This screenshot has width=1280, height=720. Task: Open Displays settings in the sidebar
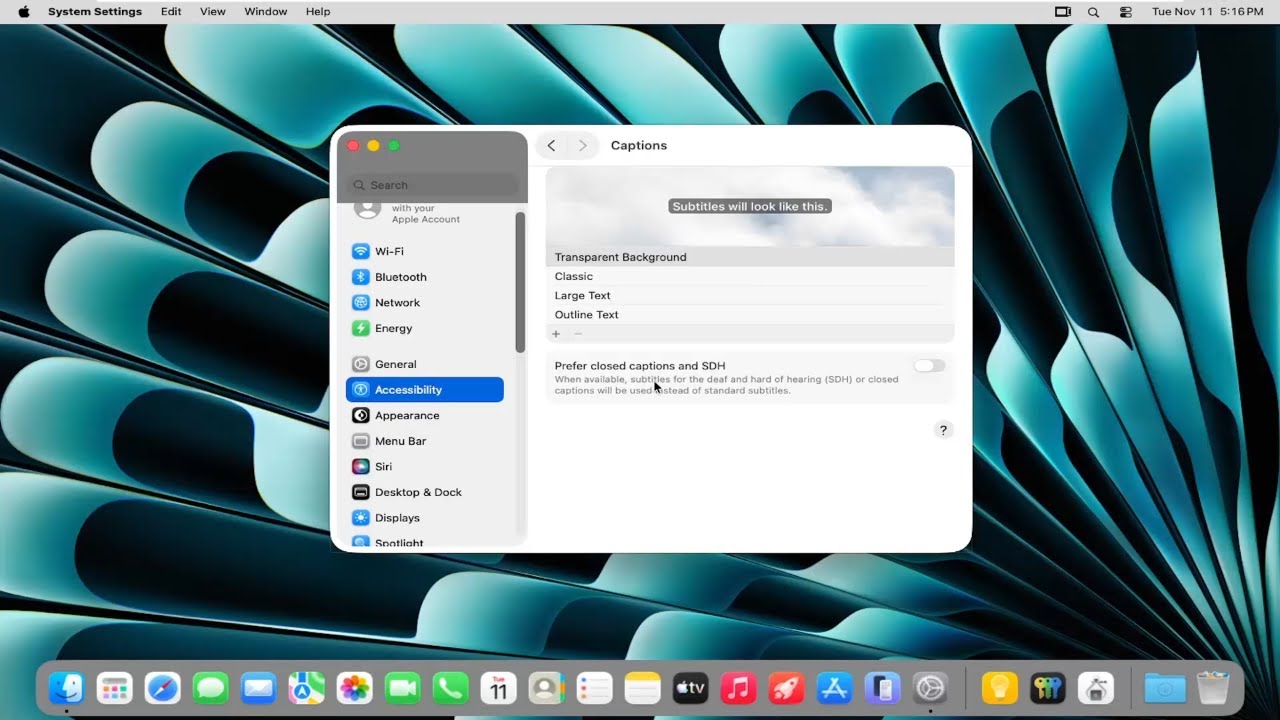pyautogui.click(x=425, y=518)
